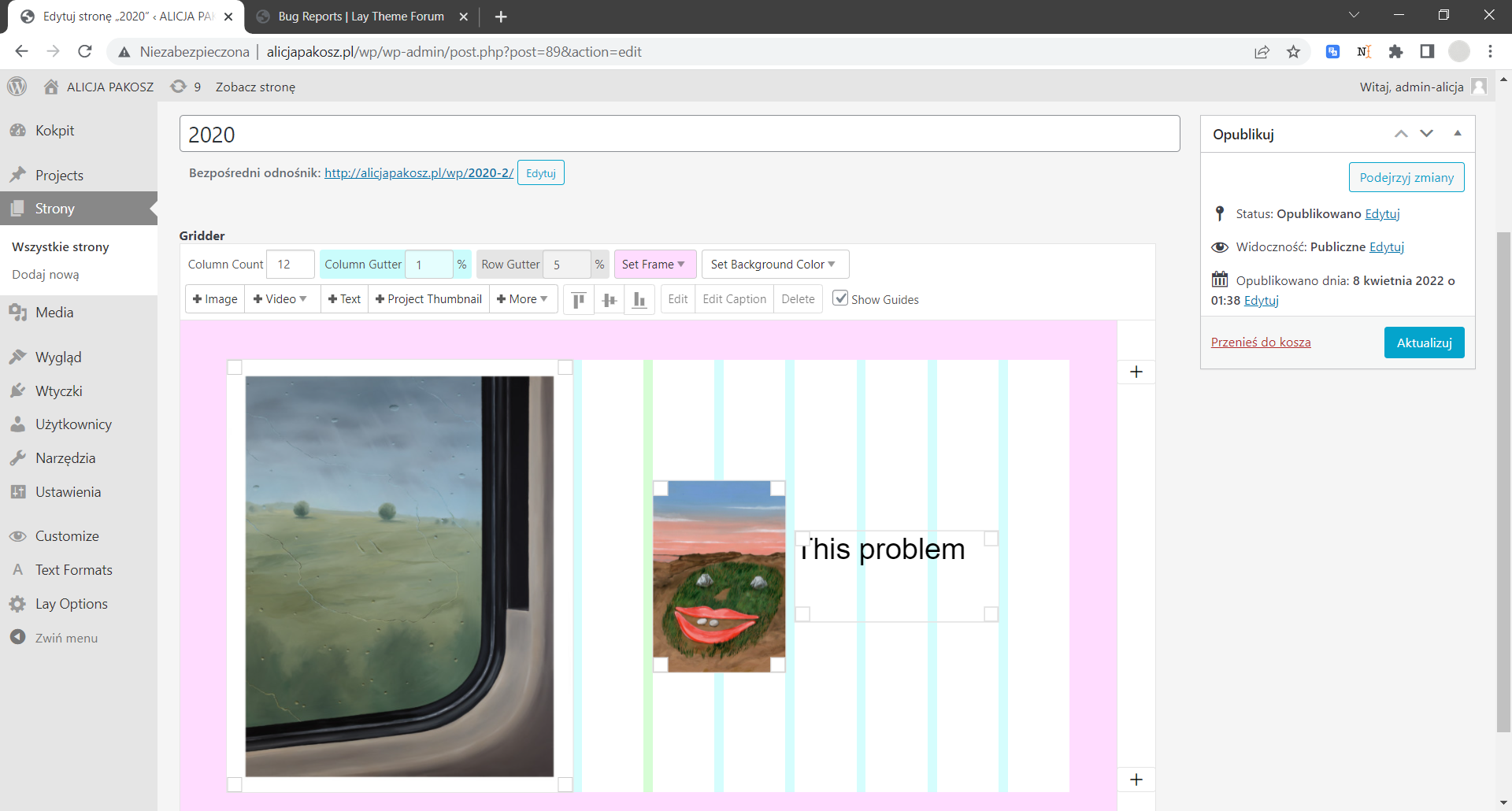This screenshot has height=811, width=1512.
Task: Click the Przenieś do kosza link
Action: [1260, 343]
